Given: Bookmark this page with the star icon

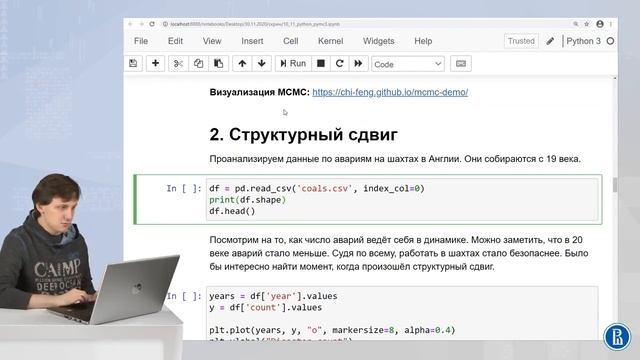Looking at the screenshot, I should click(587, 24).
